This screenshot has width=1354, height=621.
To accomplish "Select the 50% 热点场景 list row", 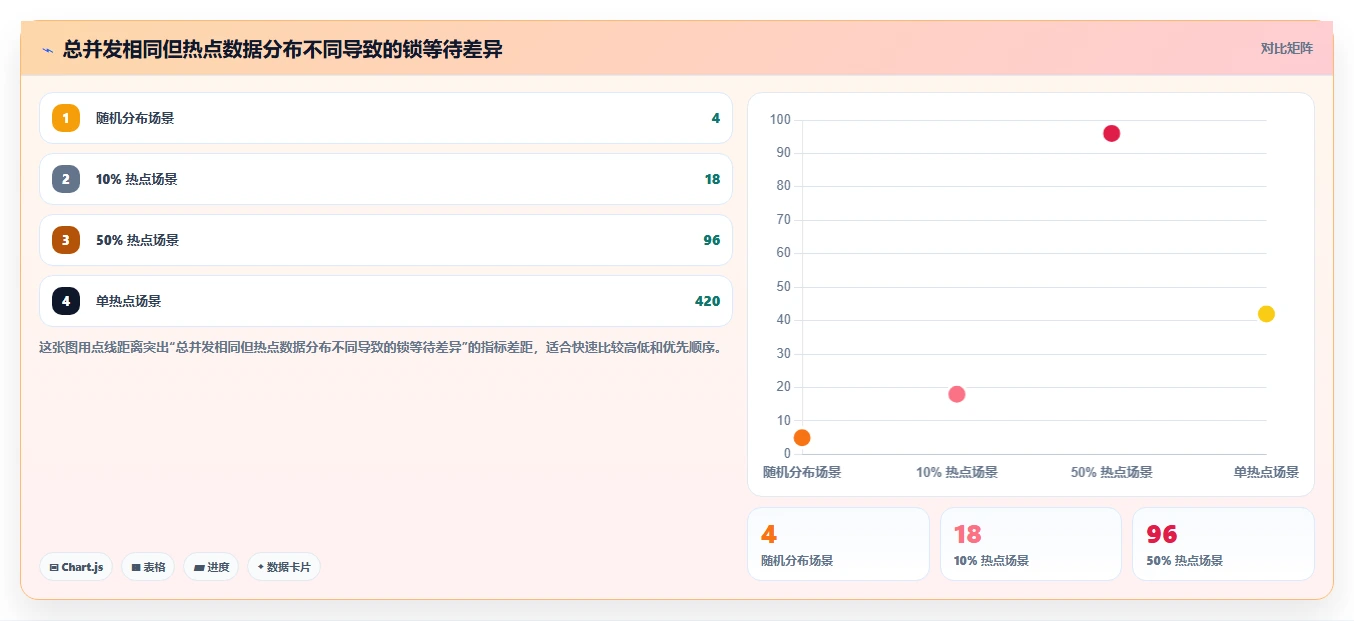I will point(386,240).
